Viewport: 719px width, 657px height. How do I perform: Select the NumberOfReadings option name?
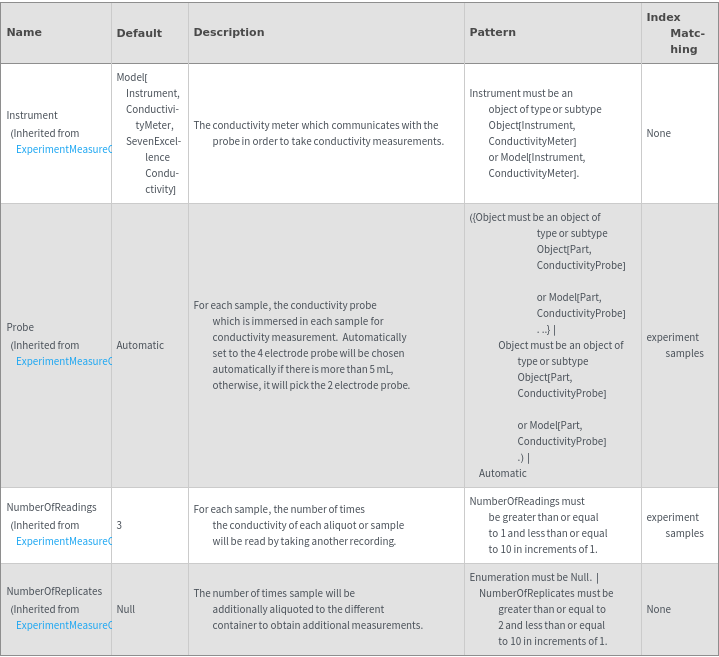[x=51, y=507]
